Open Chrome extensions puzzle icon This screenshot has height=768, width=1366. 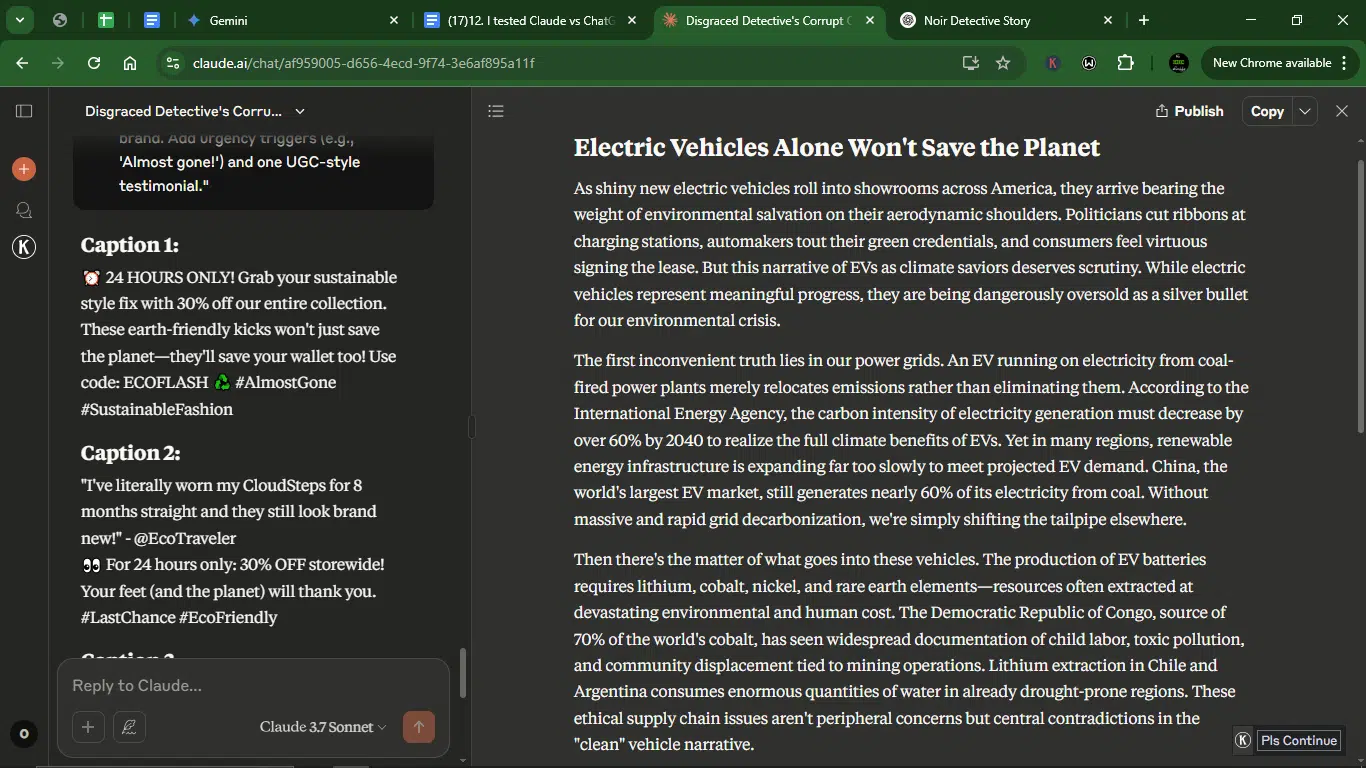point(1125,63)
